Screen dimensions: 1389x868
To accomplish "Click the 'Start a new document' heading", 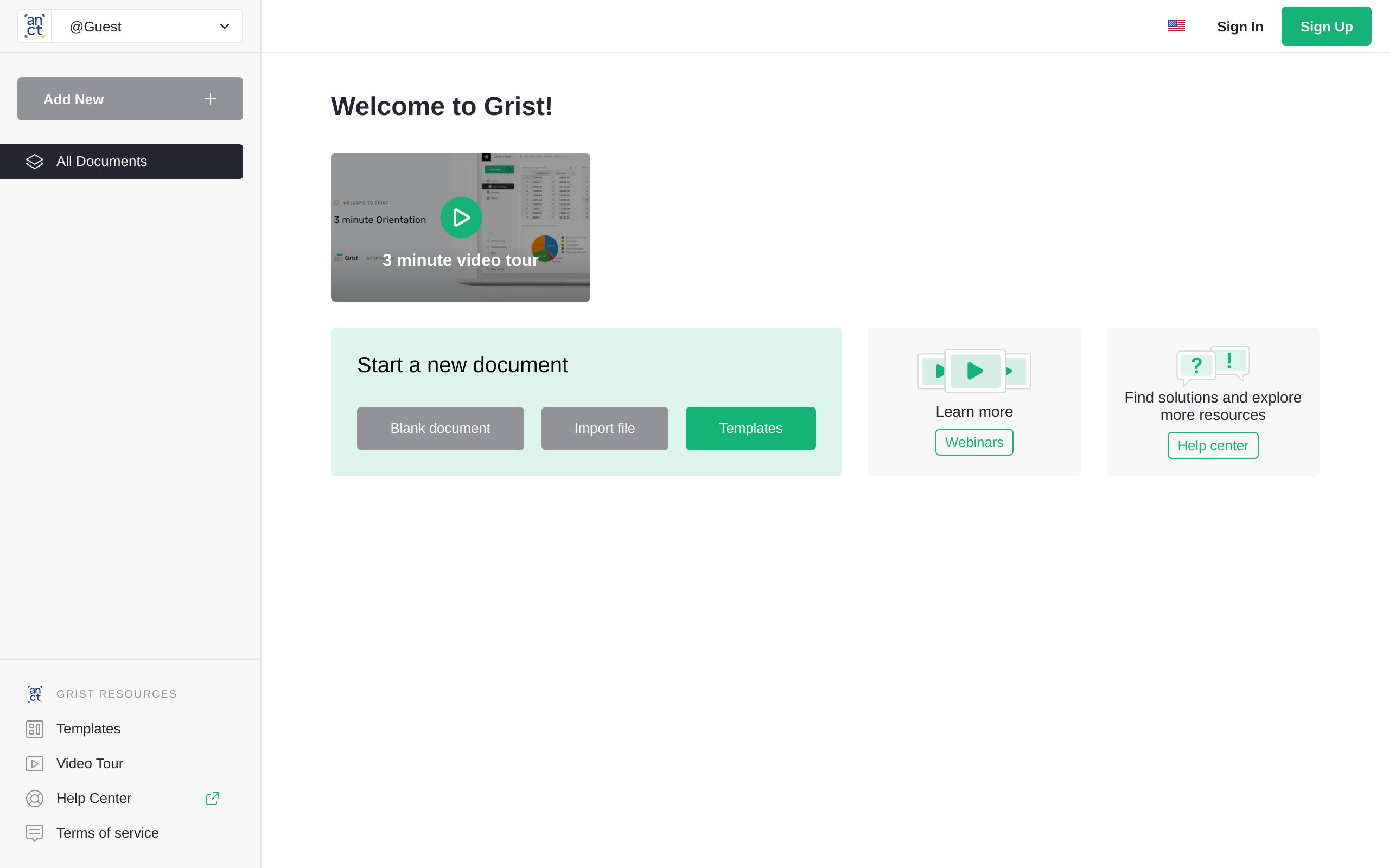I will (x=462, y=365).
